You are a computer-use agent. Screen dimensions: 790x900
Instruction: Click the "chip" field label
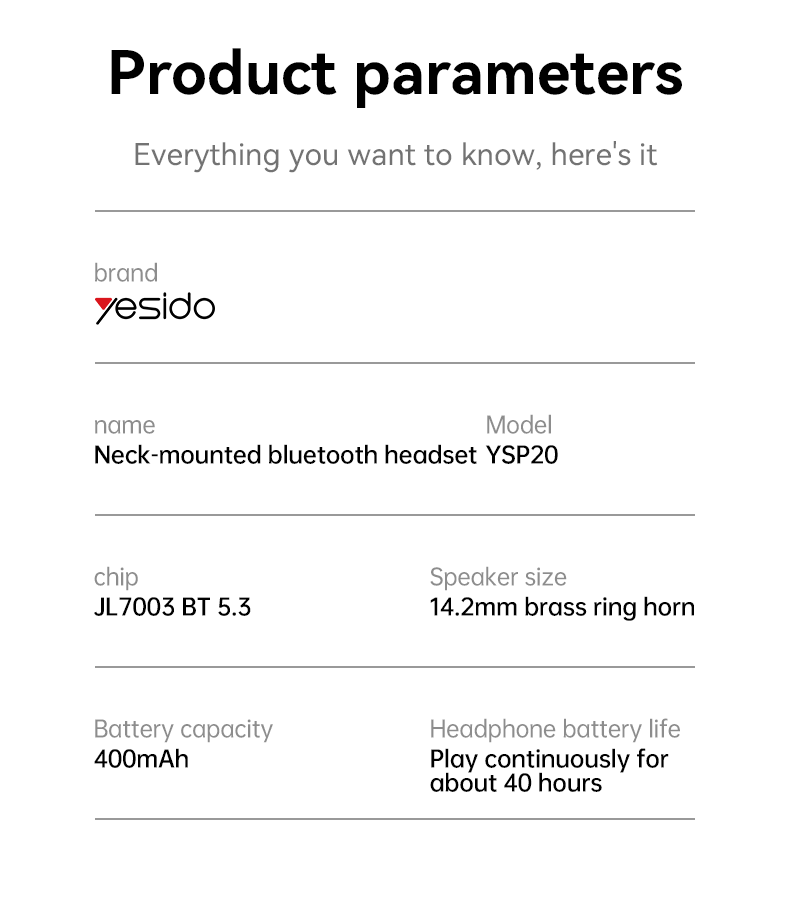click(x=116, y=577)
